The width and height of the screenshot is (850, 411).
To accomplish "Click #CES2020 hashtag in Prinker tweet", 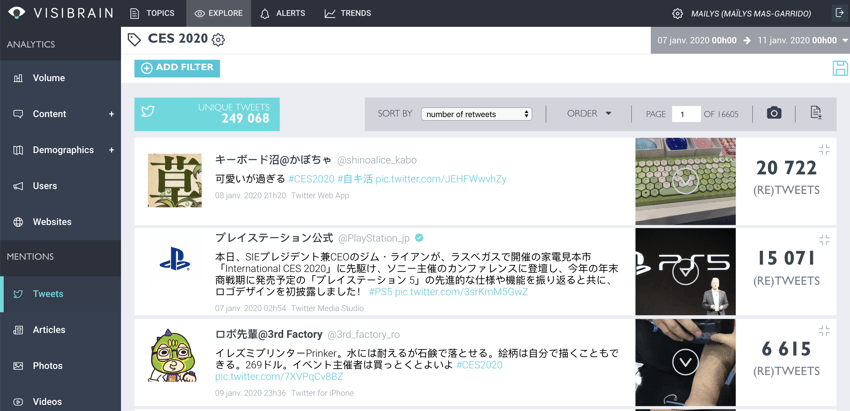I will [479, 365].
